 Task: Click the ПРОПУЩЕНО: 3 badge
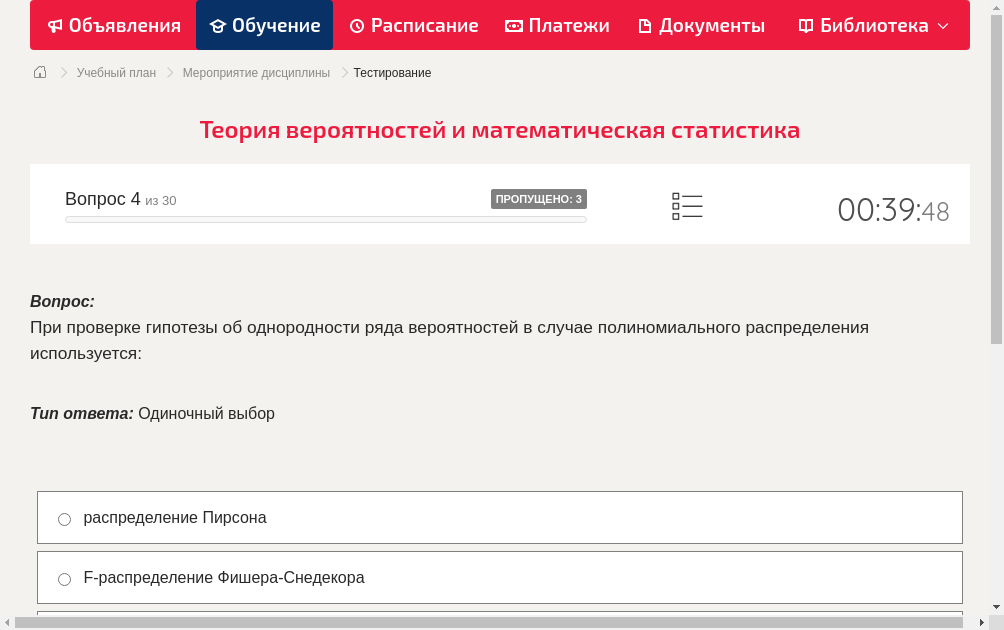click(x=541, y=198)
